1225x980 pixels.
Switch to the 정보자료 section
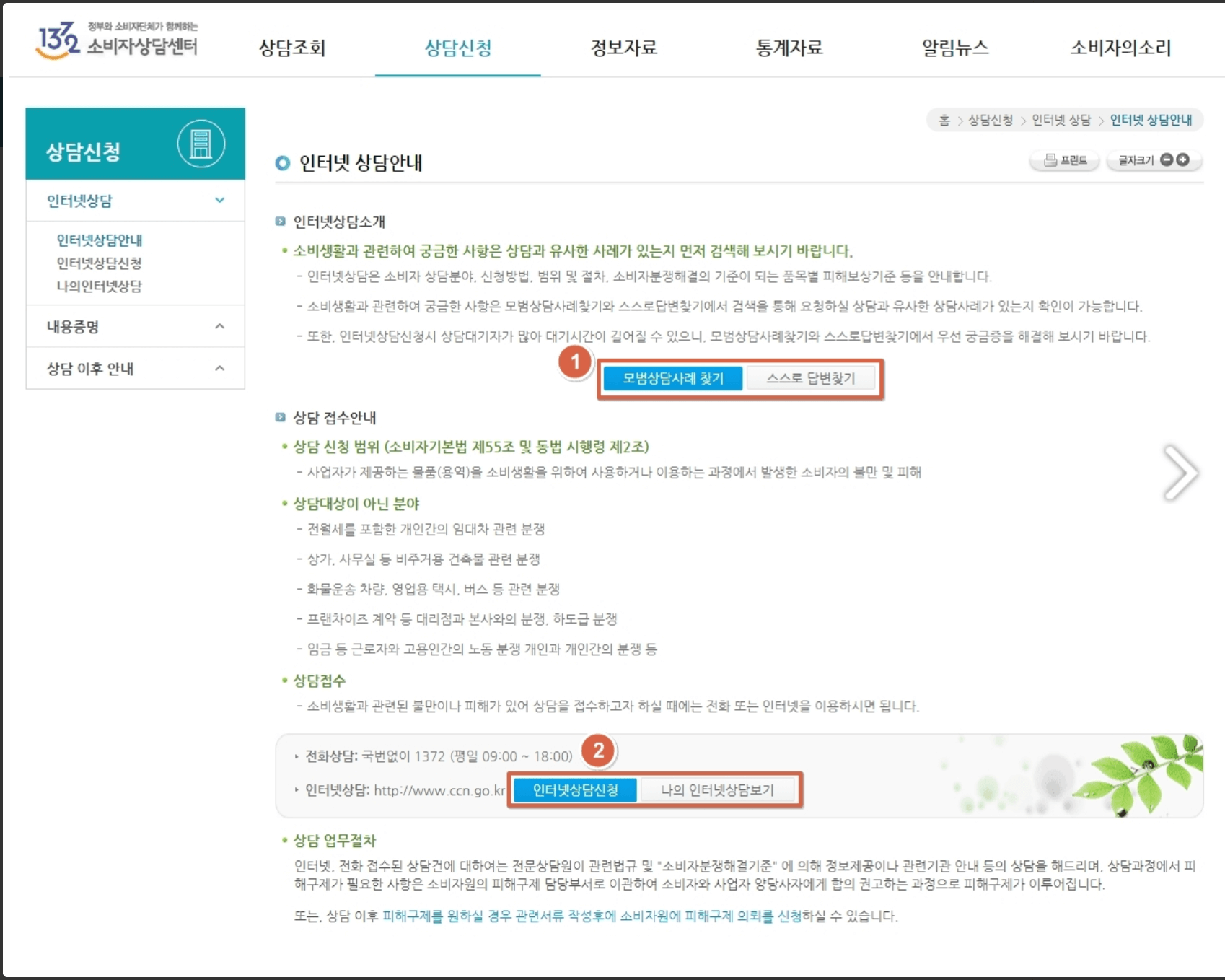pos(623,48)
